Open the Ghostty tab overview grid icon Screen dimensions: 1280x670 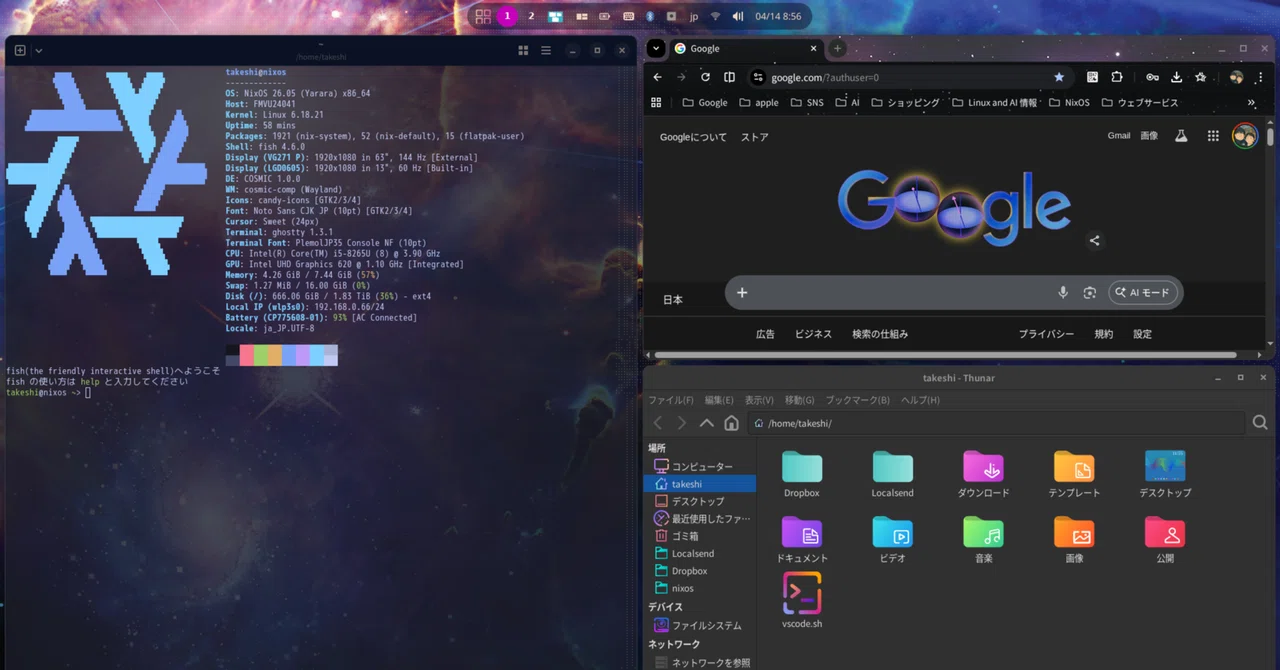coord(523,50)
